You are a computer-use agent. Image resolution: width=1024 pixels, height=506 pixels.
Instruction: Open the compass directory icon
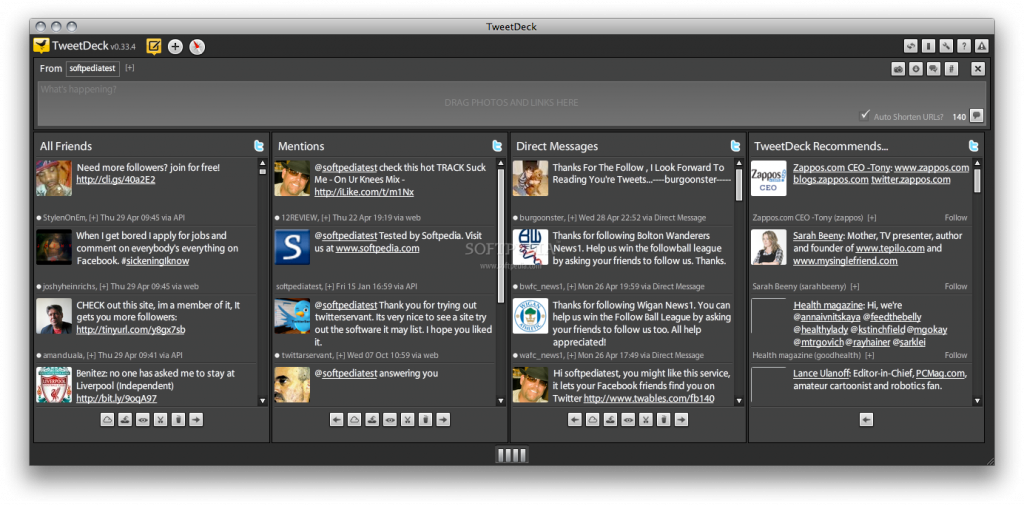197,46
